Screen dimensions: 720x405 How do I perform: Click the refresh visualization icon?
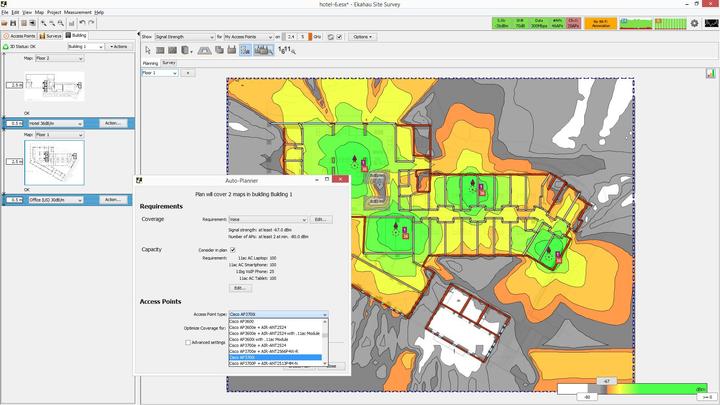tap(331, 37)
